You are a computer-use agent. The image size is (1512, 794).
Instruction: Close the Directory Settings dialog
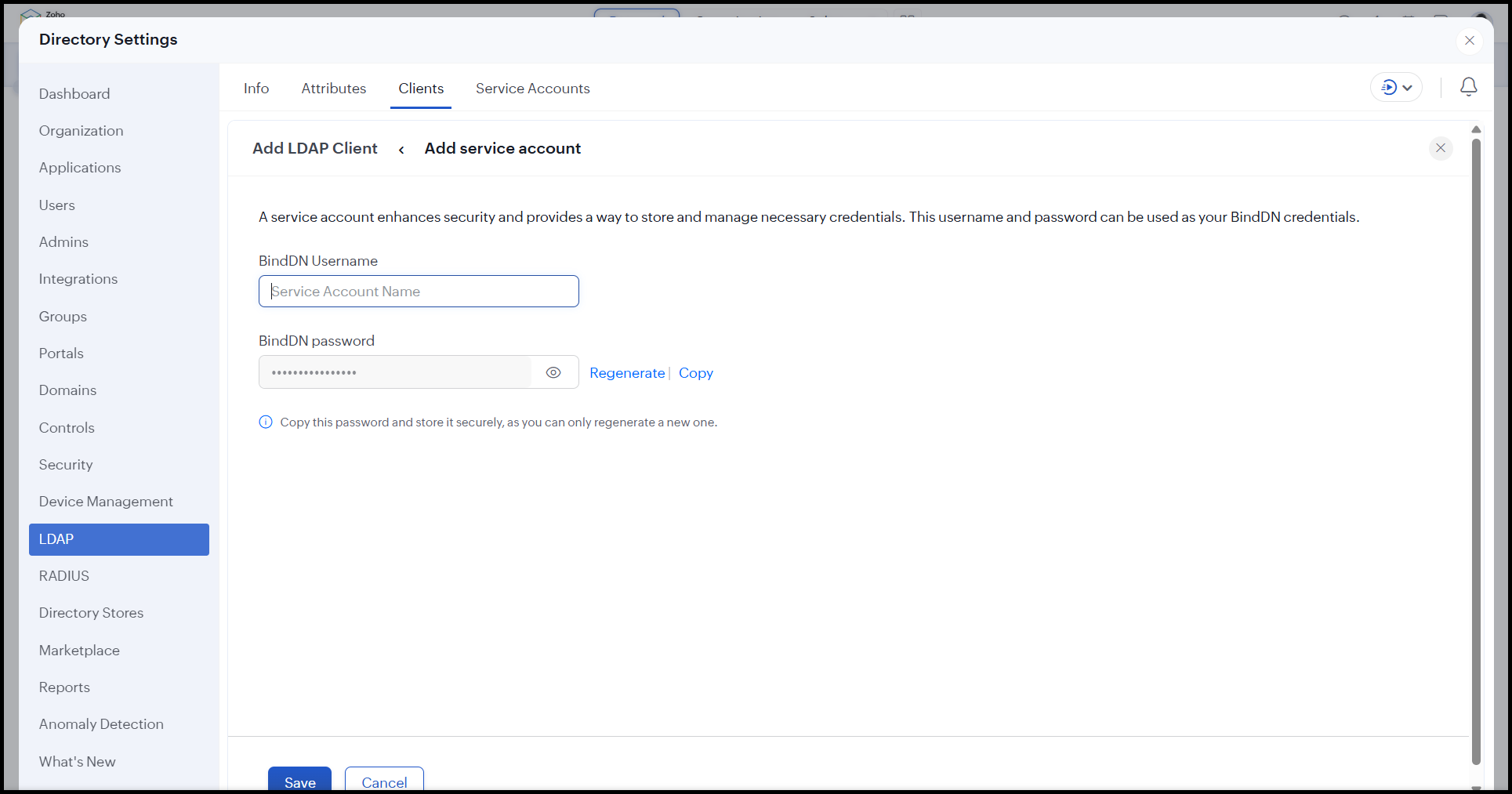tap(1469, 41)
